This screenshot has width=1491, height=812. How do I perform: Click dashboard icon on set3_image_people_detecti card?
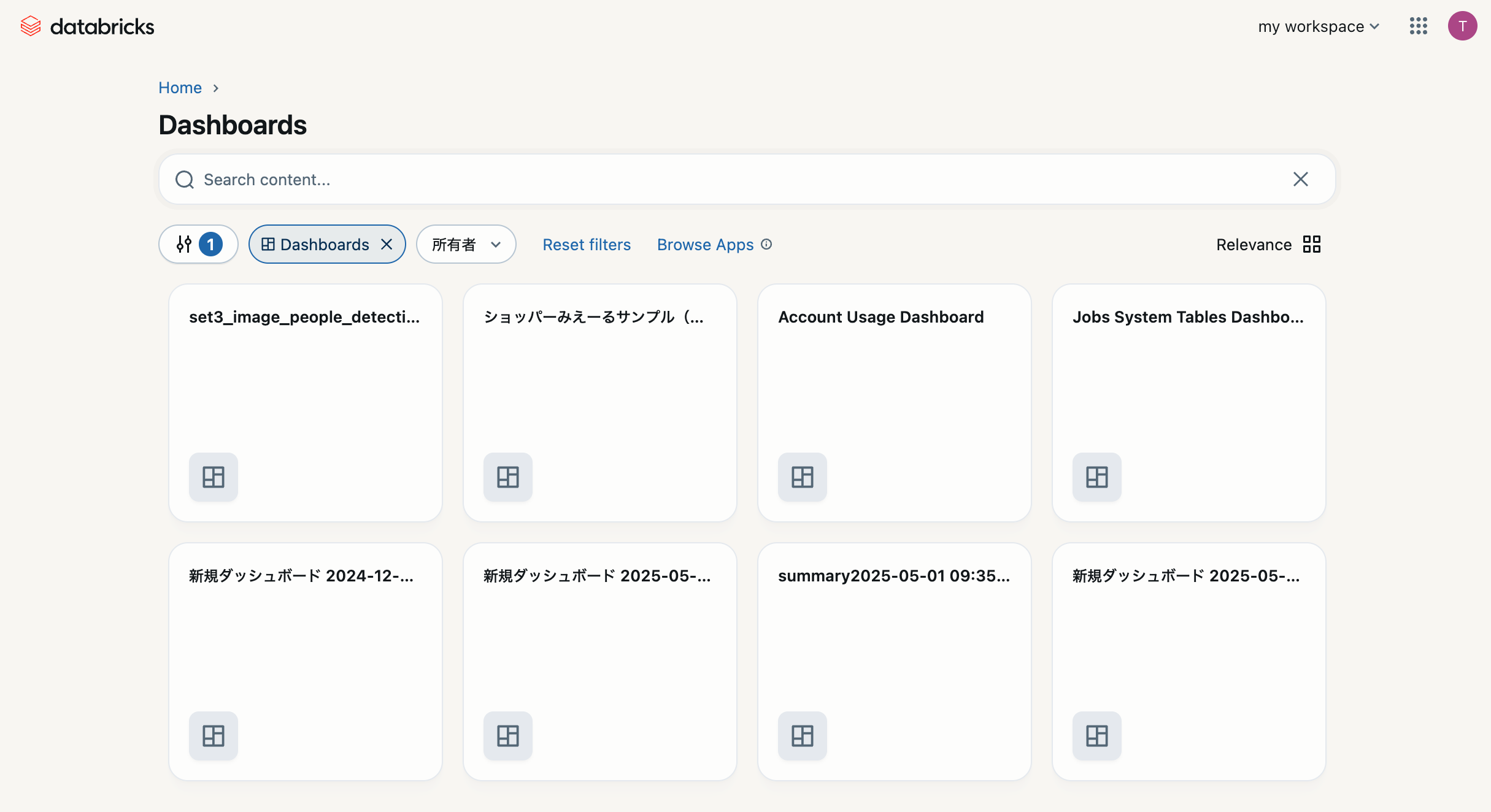[213, 477]
